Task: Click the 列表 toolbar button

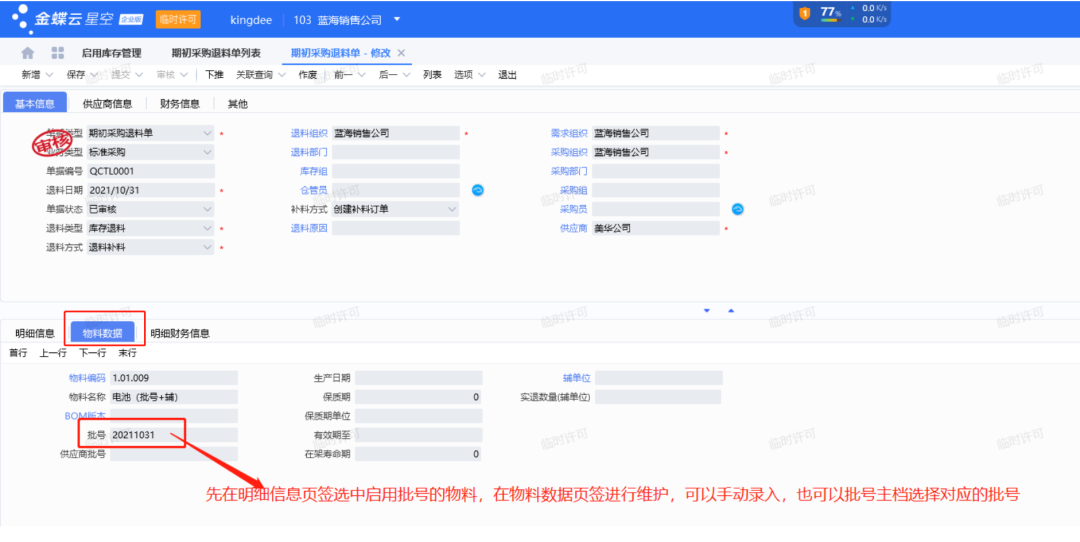Action: pyautogui.click(x=432, y=74)
